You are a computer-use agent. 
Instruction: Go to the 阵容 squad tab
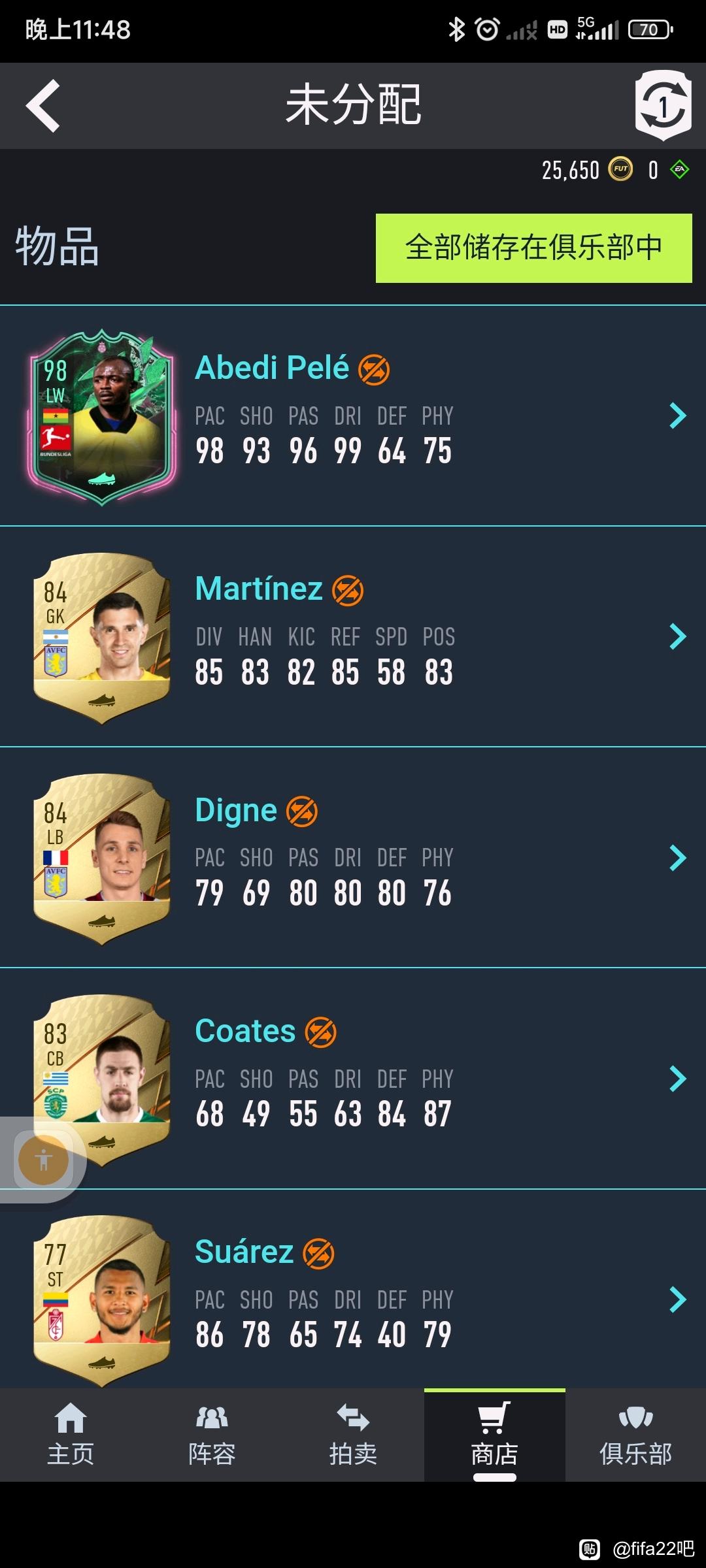coord(212,1435)
